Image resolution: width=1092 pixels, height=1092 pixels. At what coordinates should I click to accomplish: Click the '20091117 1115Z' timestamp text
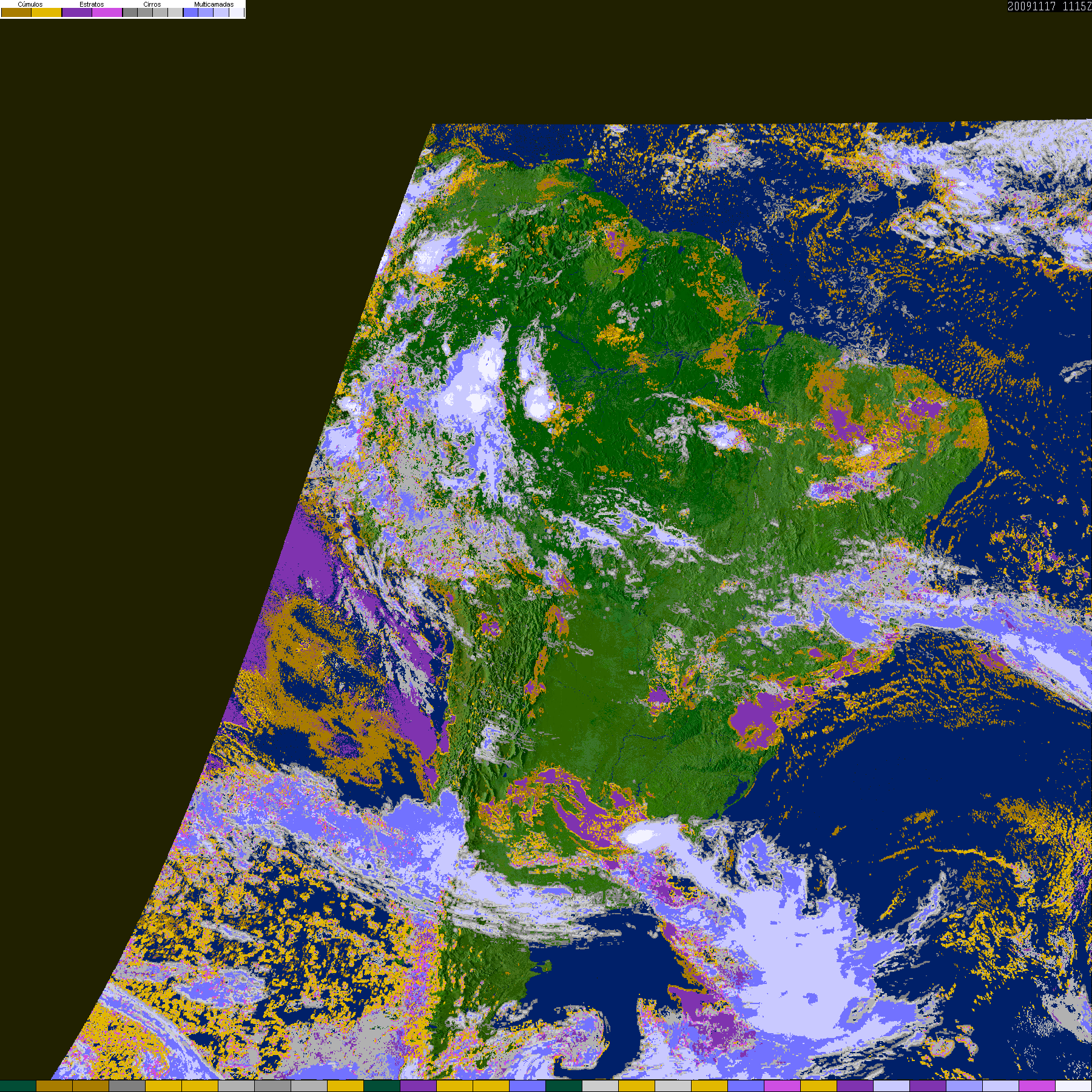1050,6
